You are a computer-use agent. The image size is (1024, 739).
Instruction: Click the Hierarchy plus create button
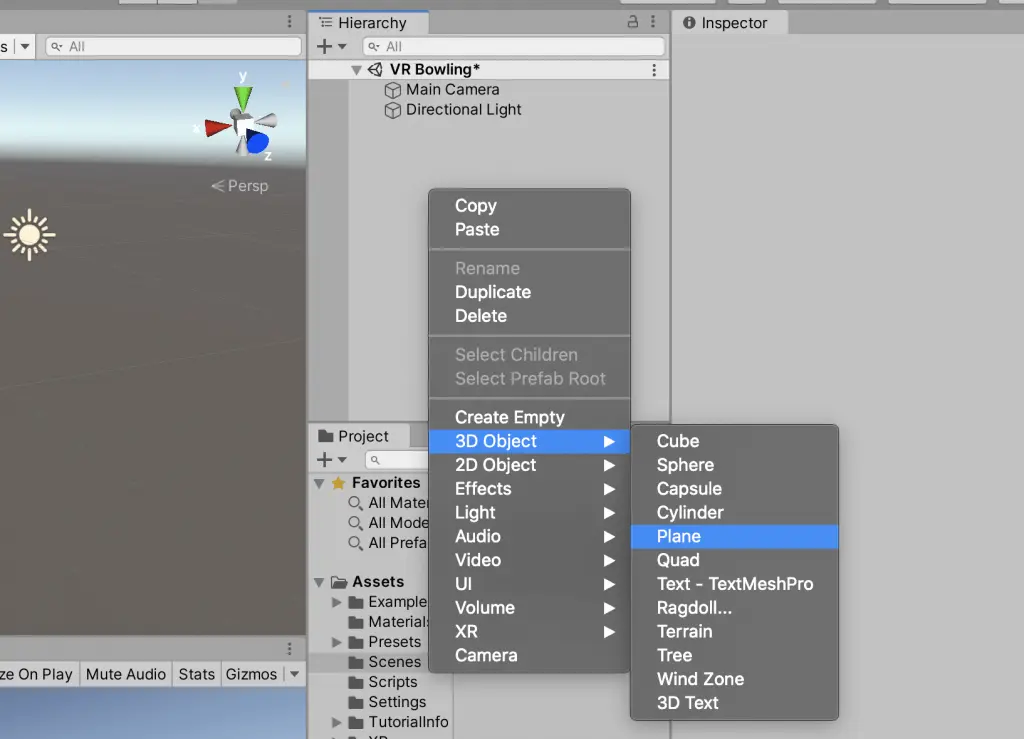(324, 46)
